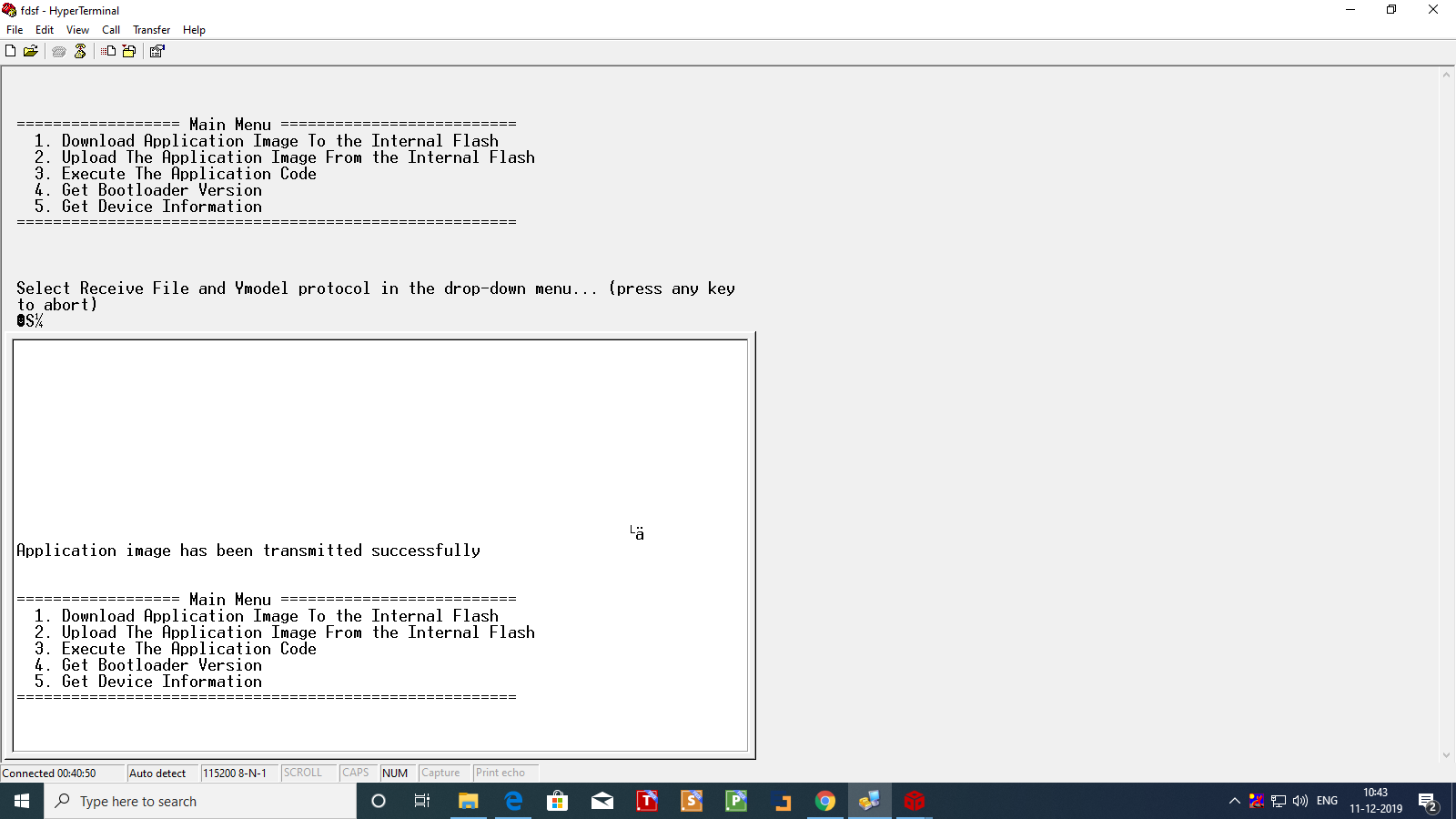
Task: Click the 'Auto detect' status bar entry
Action: [157, 773]
